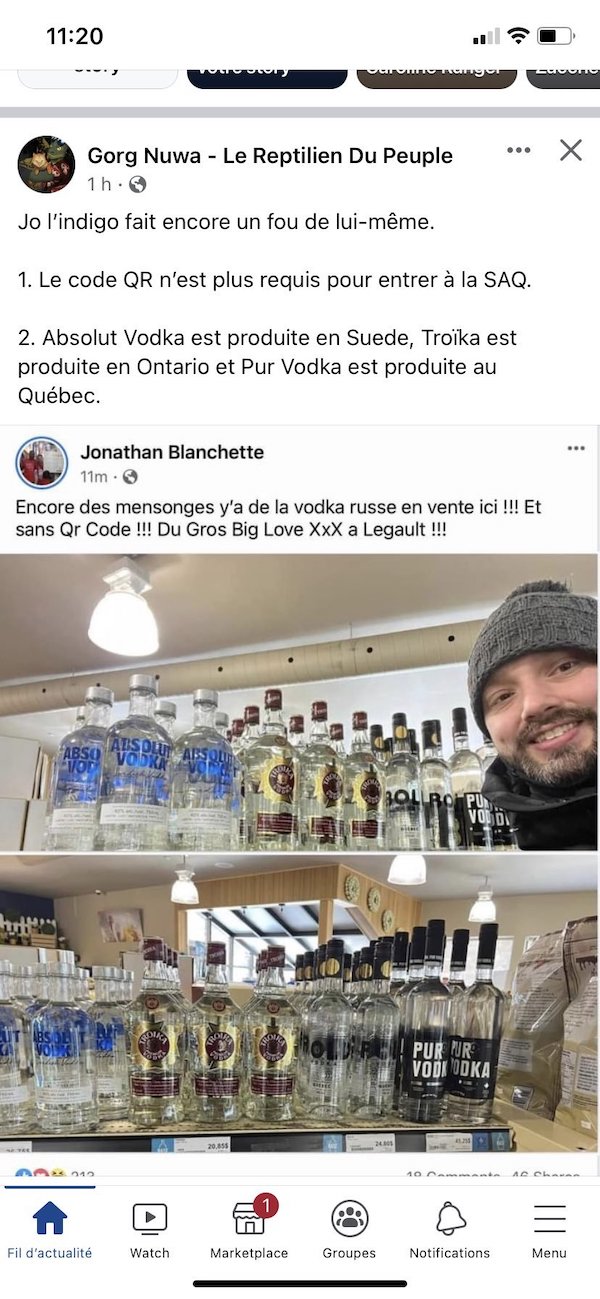
Task: Open the Menu hamburger tab
Action: [x=549, y=1230]
